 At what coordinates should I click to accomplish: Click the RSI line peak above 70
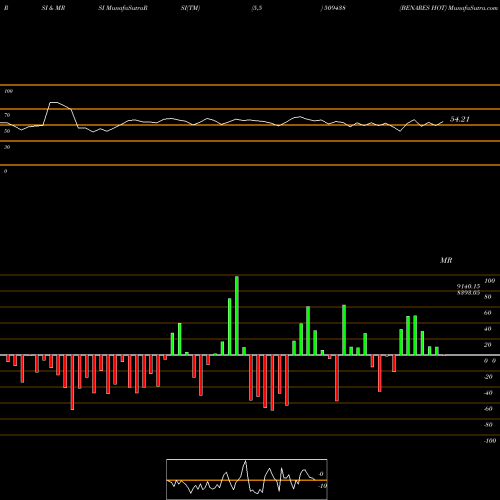[x=53, y=102]
